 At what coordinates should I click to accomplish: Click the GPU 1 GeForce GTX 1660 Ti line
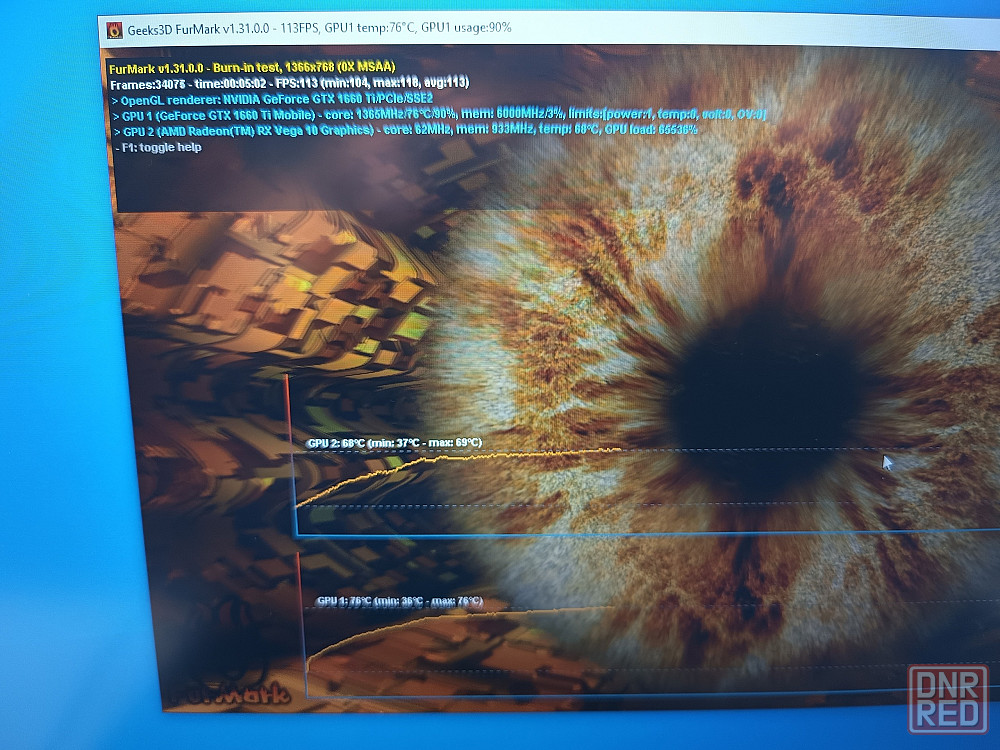click(x=440, y=115)
